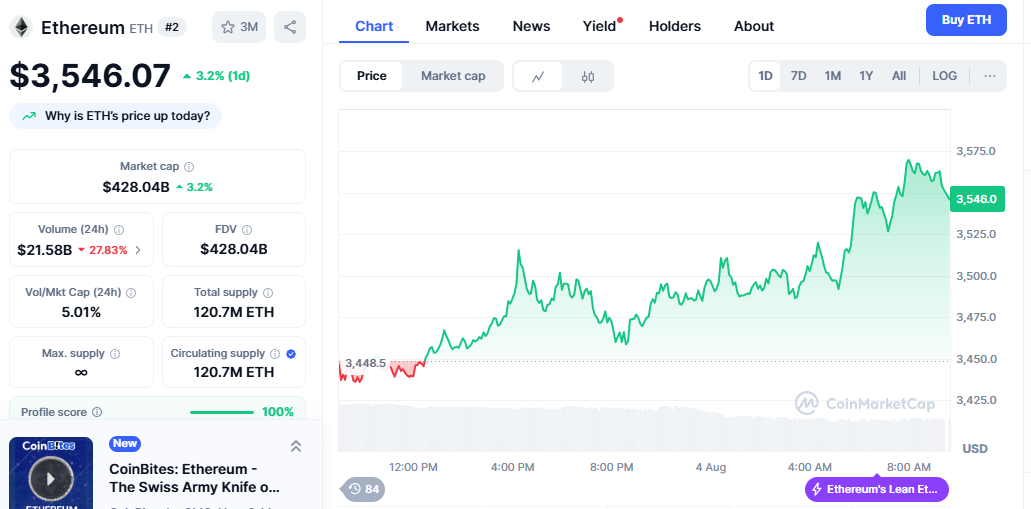
Task: Play the CoinBites video thumbnail
Action: 51,478
